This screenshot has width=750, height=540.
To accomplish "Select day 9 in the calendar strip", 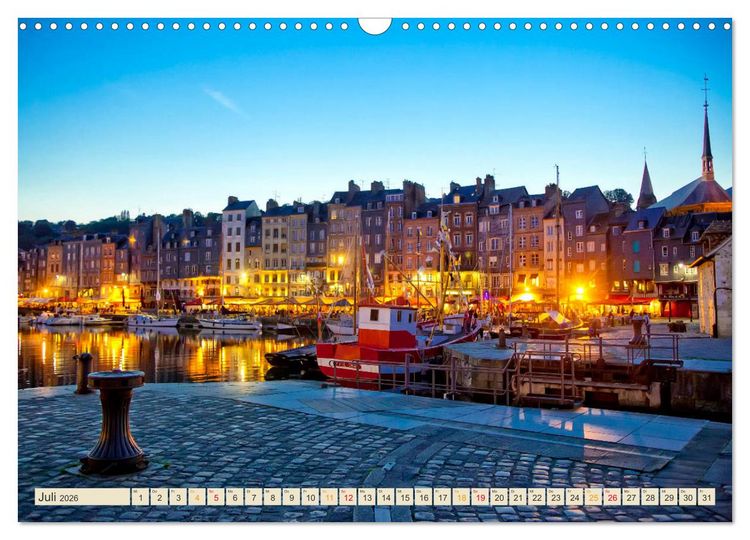I will 291,496.
